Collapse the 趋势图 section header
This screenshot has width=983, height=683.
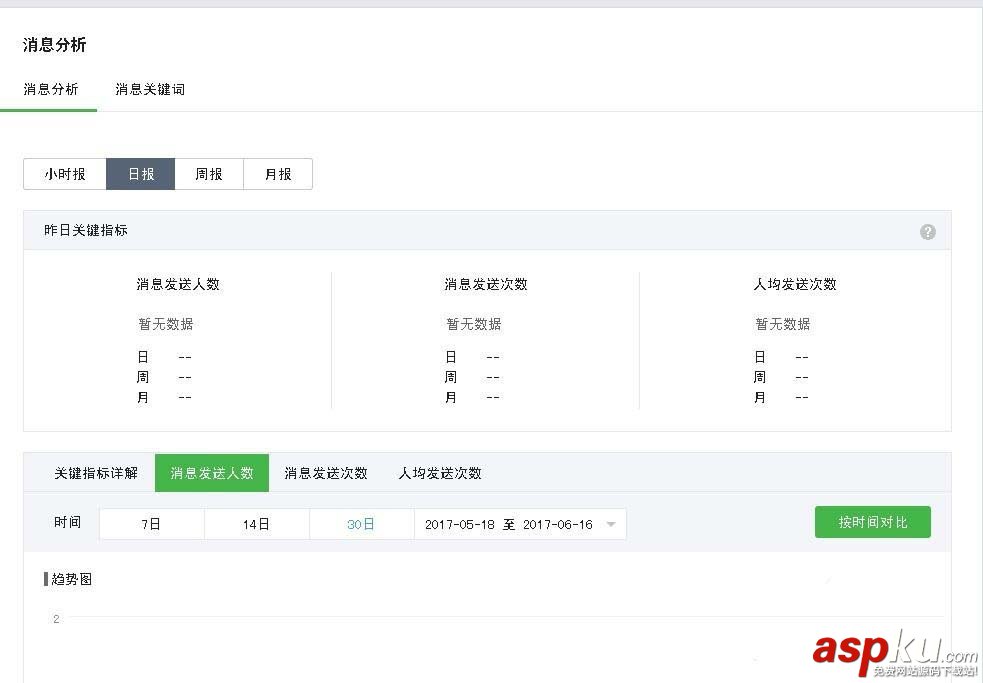pyautogui.click(x=69, y=579)
